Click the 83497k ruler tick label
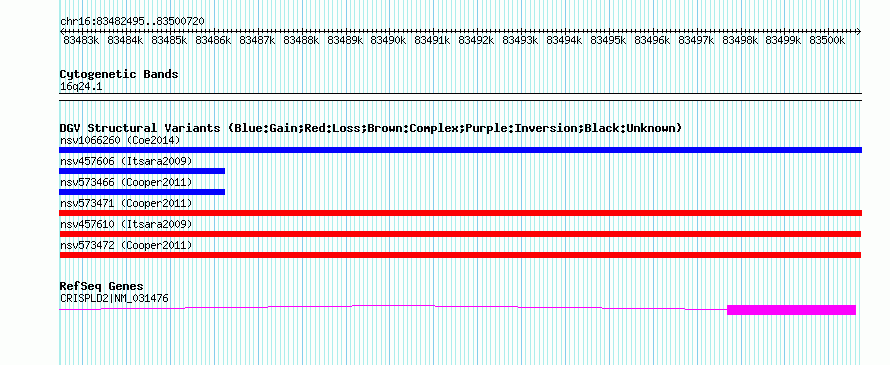 tap(696, 41)
